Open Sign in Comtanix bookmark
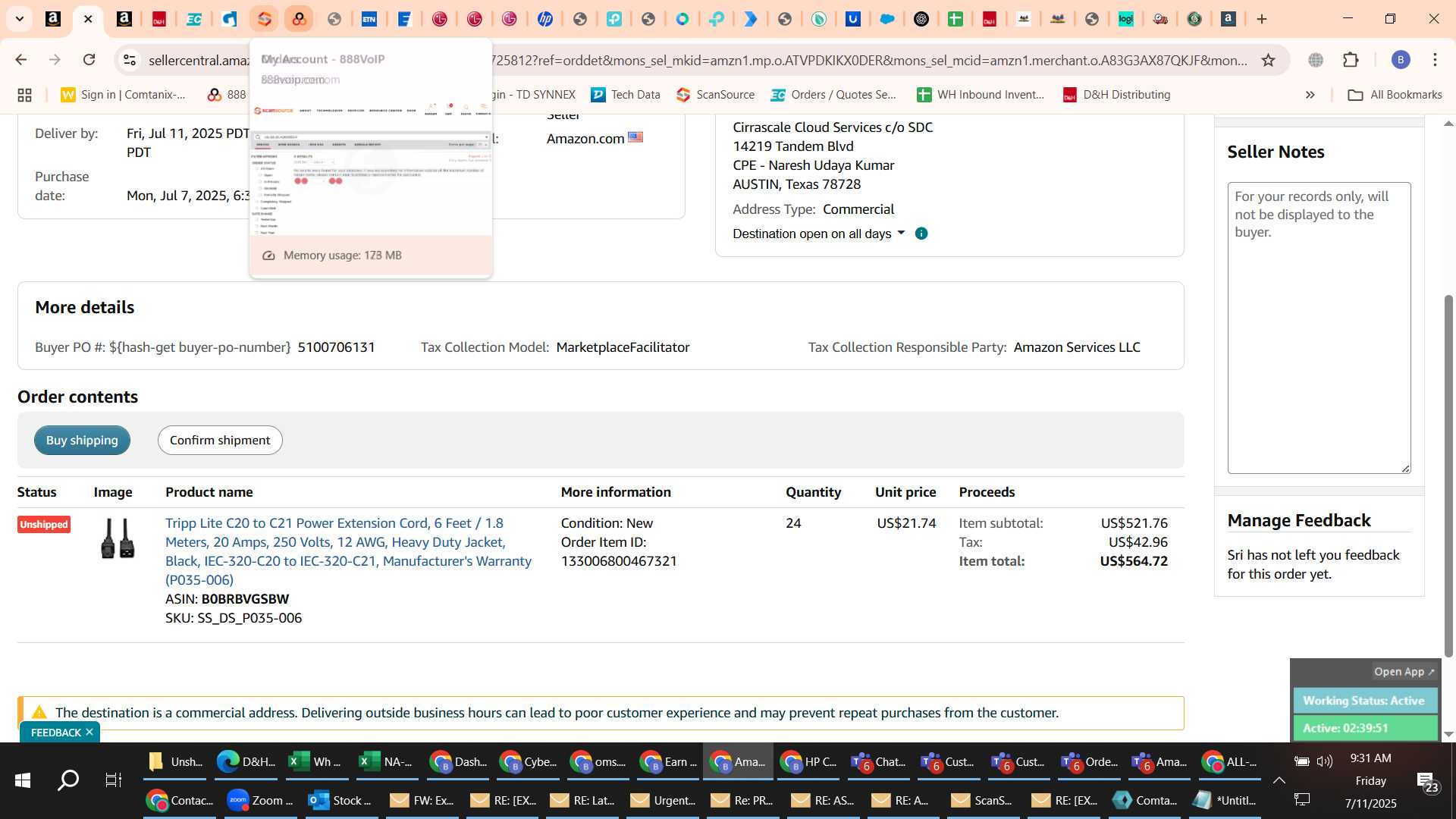The image size is (1456, 819). pyautogui.click(x=124, y=95)
